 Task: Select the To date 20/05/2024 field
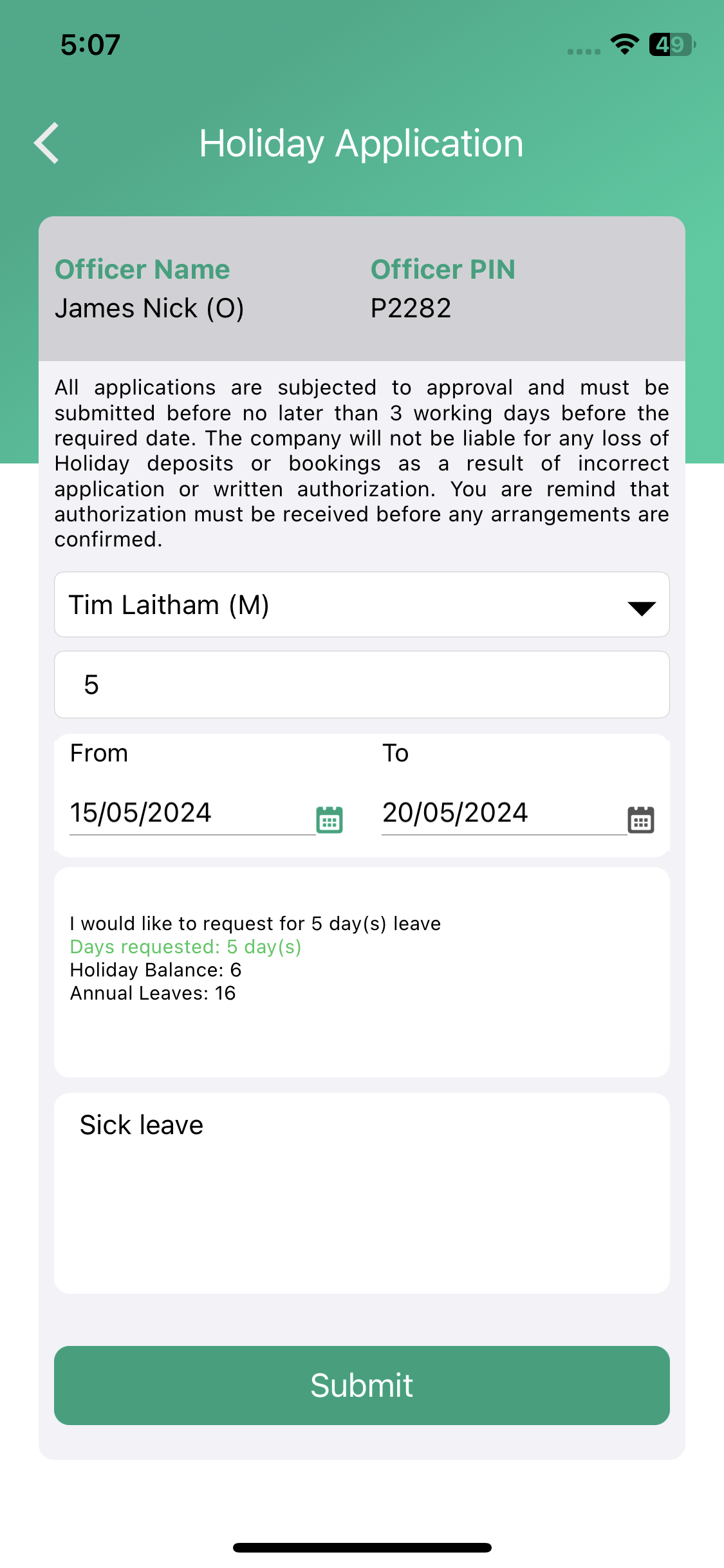503,813
